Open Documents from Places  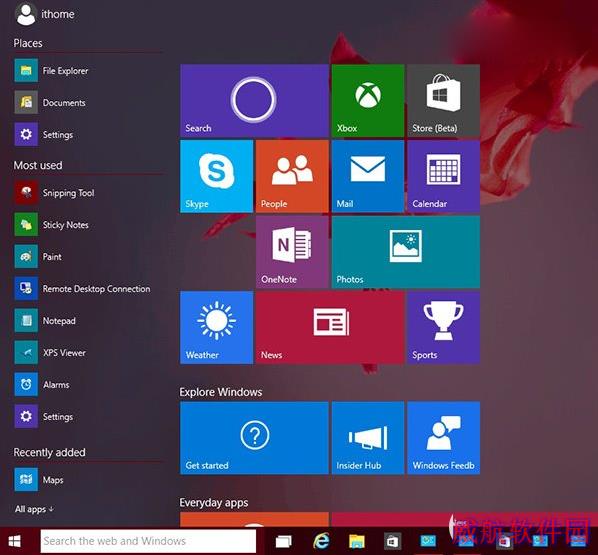click(50, 103)
